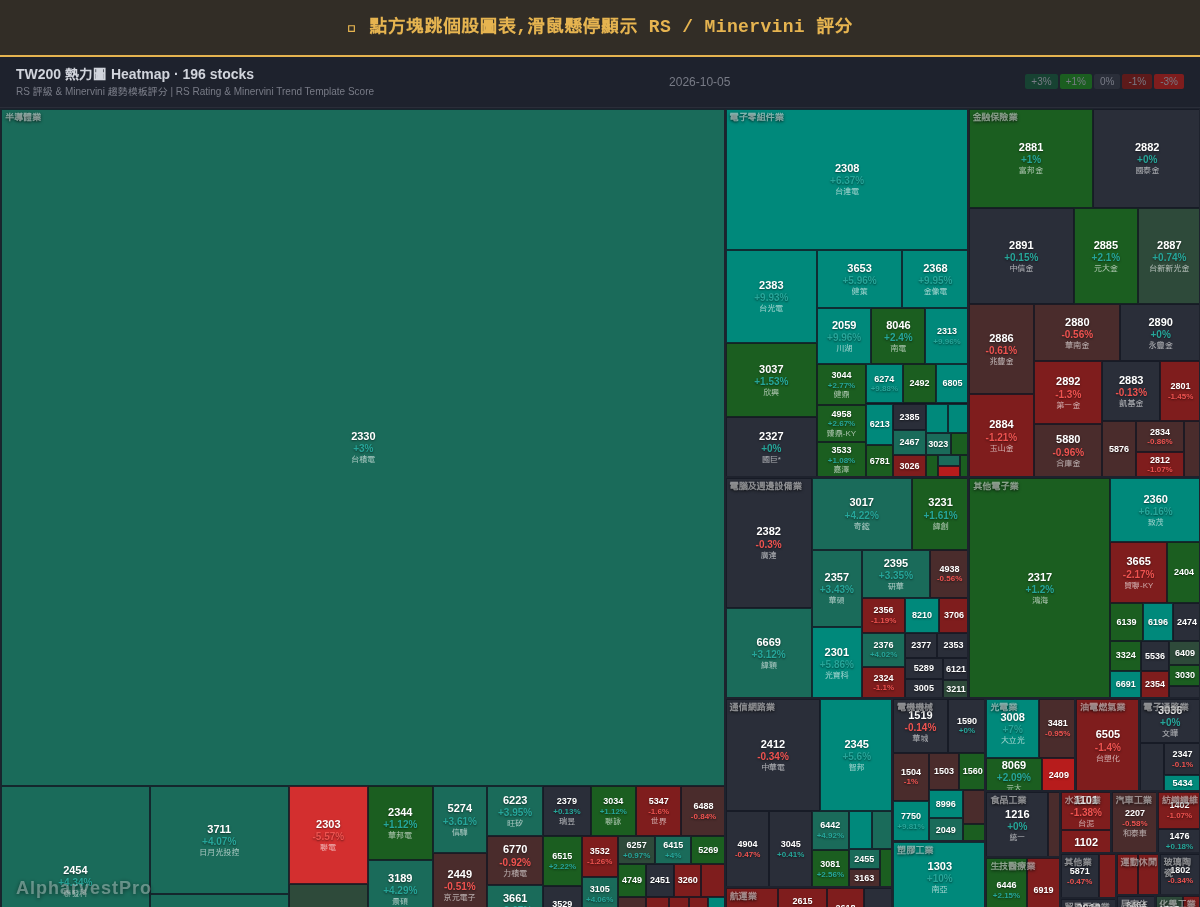This screenshot has width=1200, height=907.
Task: Click the 2882 國泰金 tile
Action: pos(1147,158)
